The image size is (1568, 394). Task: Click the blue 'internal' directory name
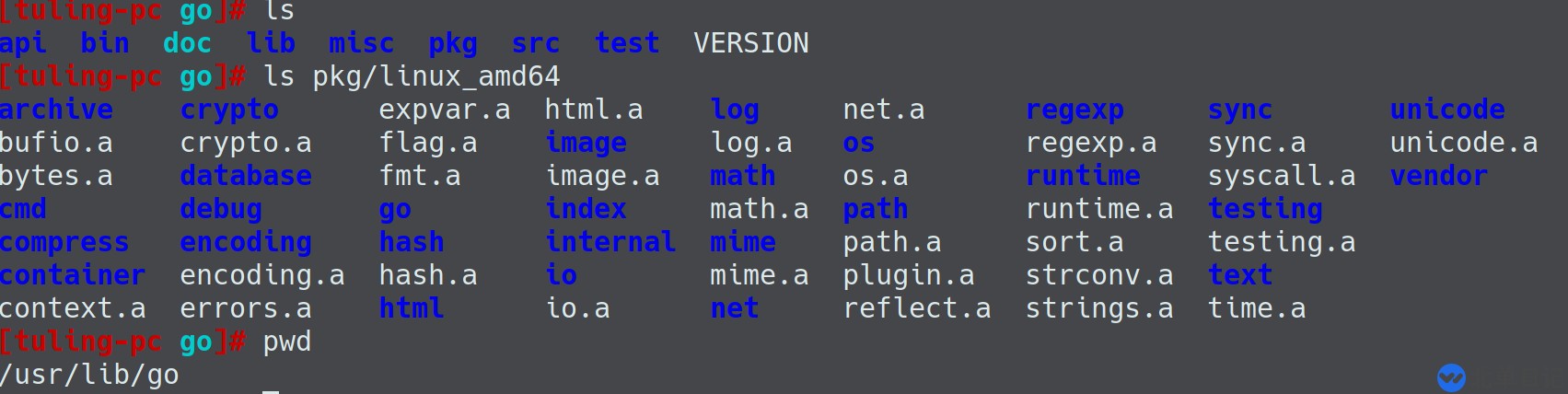(610, 242)
